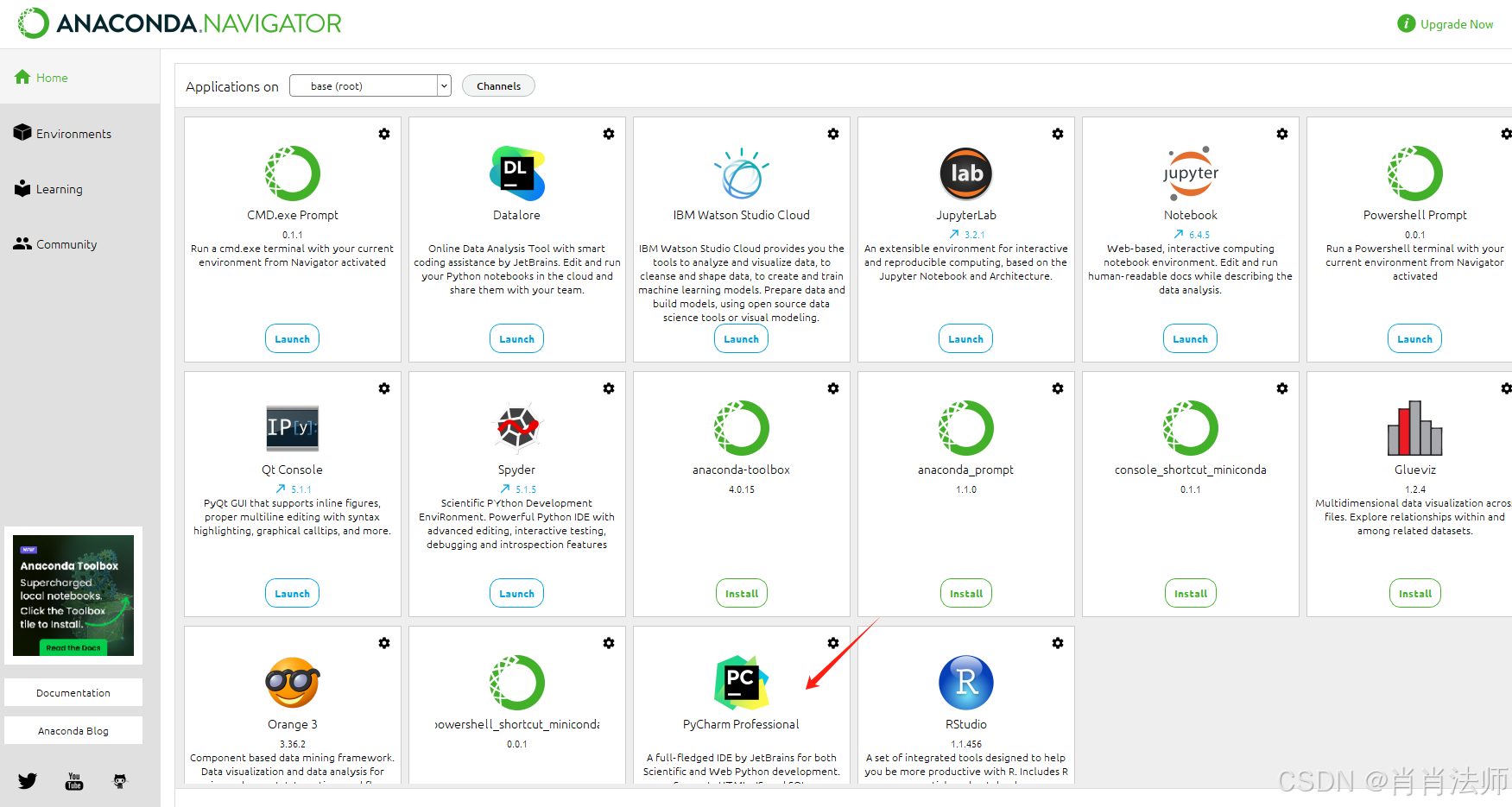The image size is (1512, 807).
Task: Click the Qt Console IPython logo
Action: tap(293, 428)
